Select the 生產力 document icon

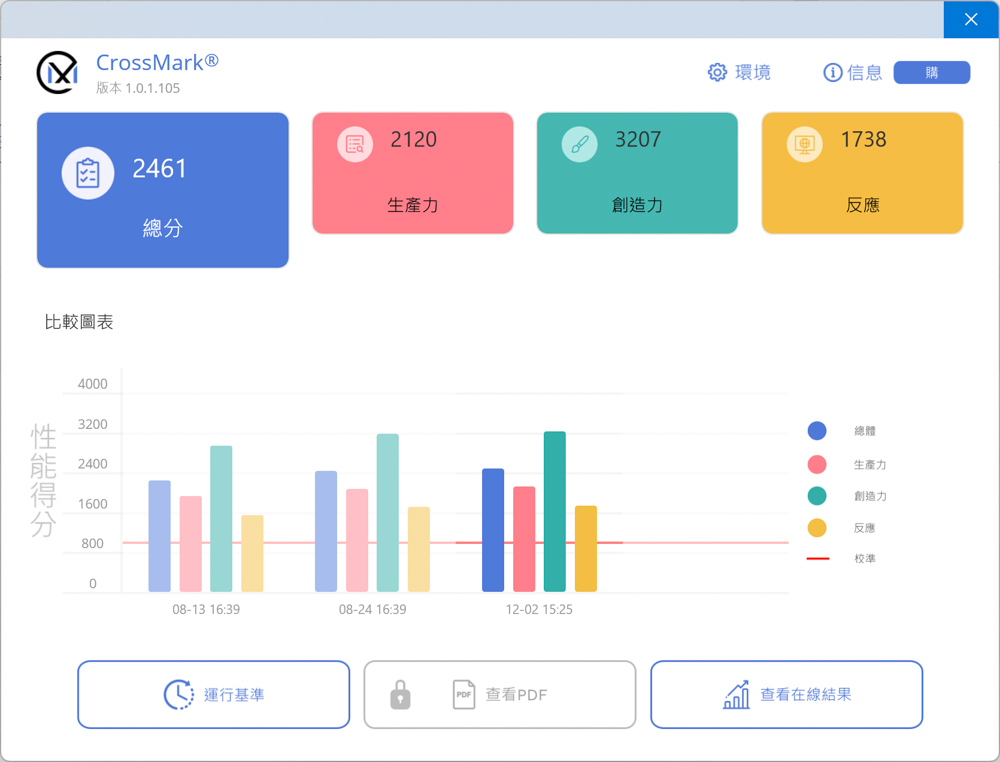coord(355,145)
